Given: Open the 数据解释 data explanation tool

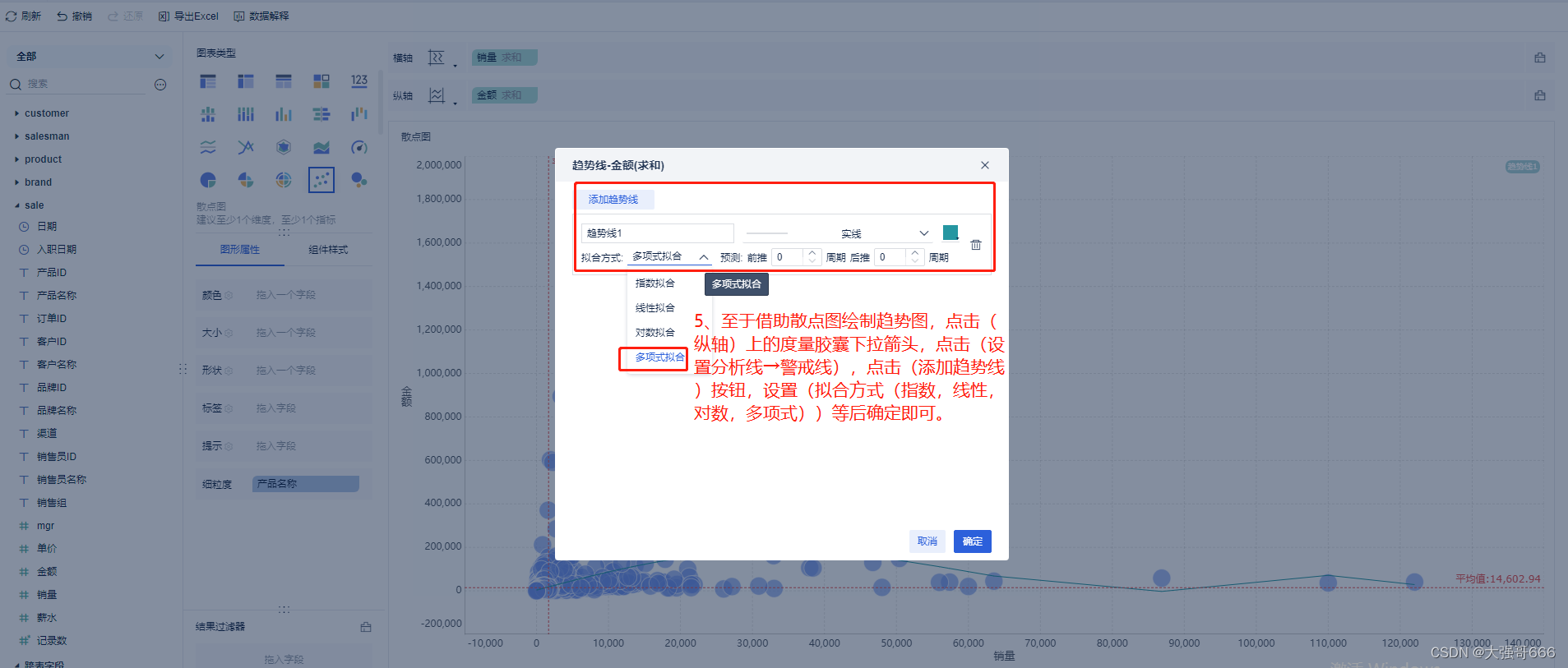Looking at the screenshot, I should tap(261, 16).
